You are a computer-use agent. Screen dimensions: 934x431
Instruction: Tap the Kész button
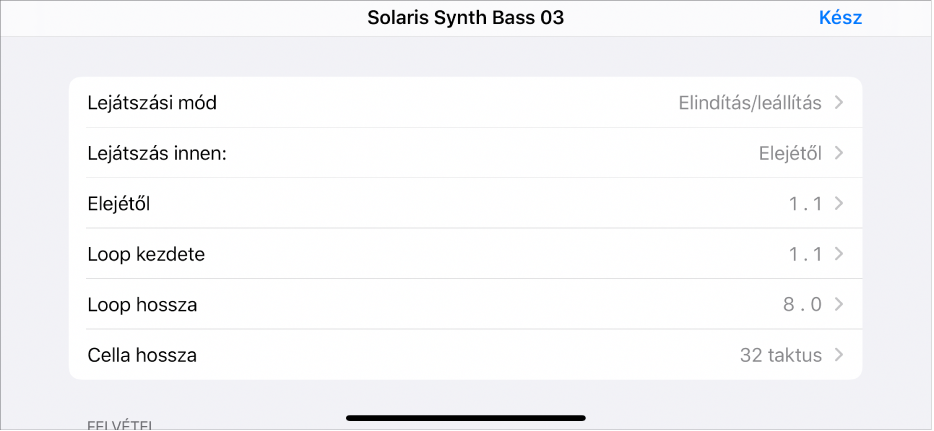(x=840, y=18)
